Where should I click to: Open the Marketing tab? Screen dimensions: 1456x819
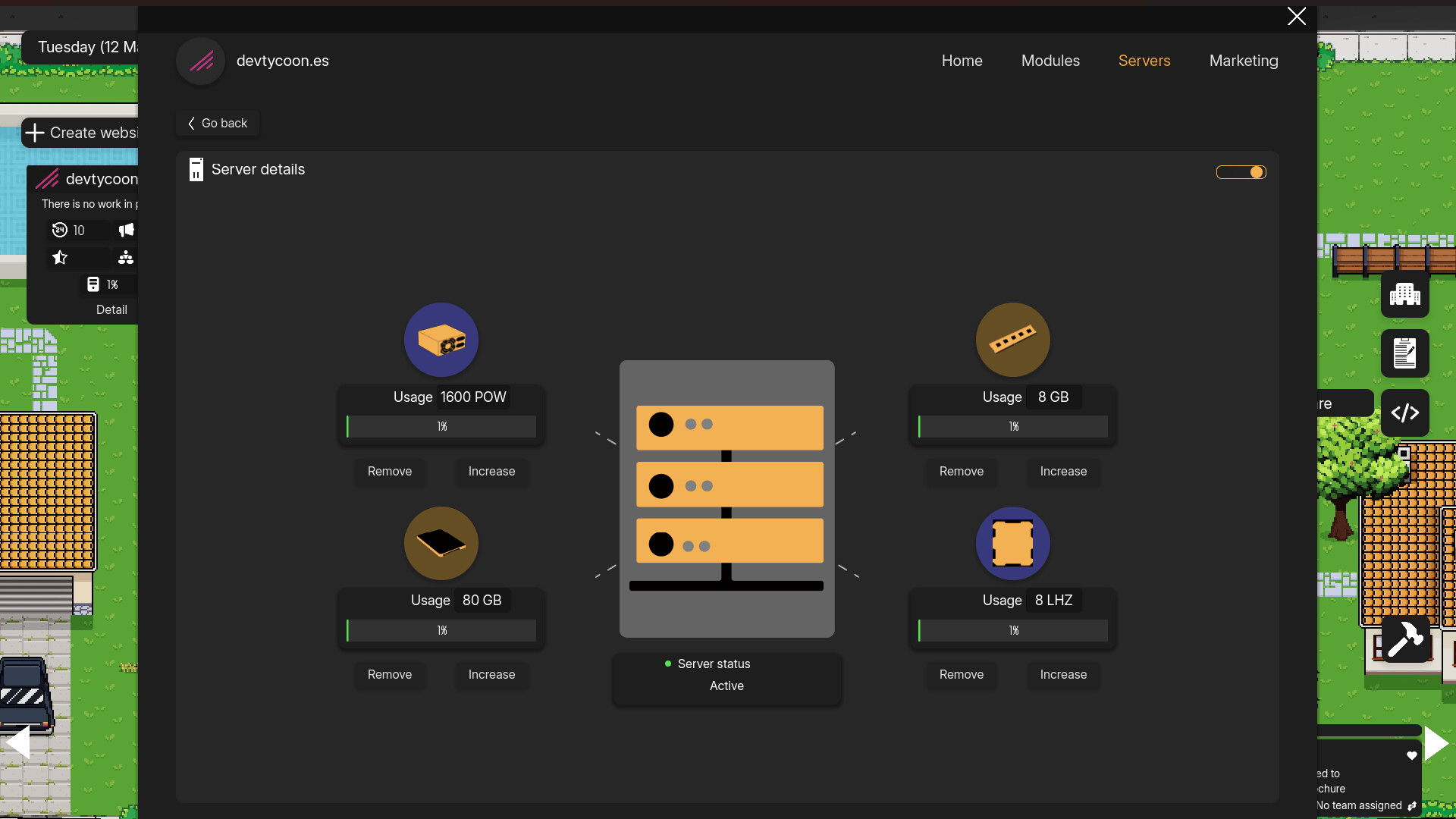(1243, 61)
